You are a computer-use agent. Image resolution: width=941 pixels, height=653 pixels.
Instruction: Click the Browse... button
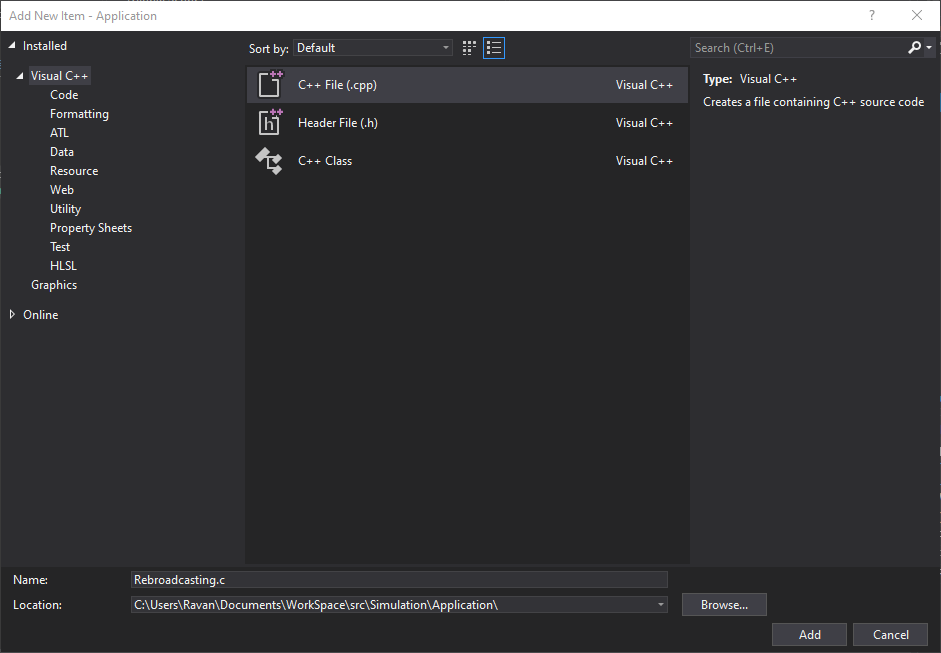click(724, 604)
